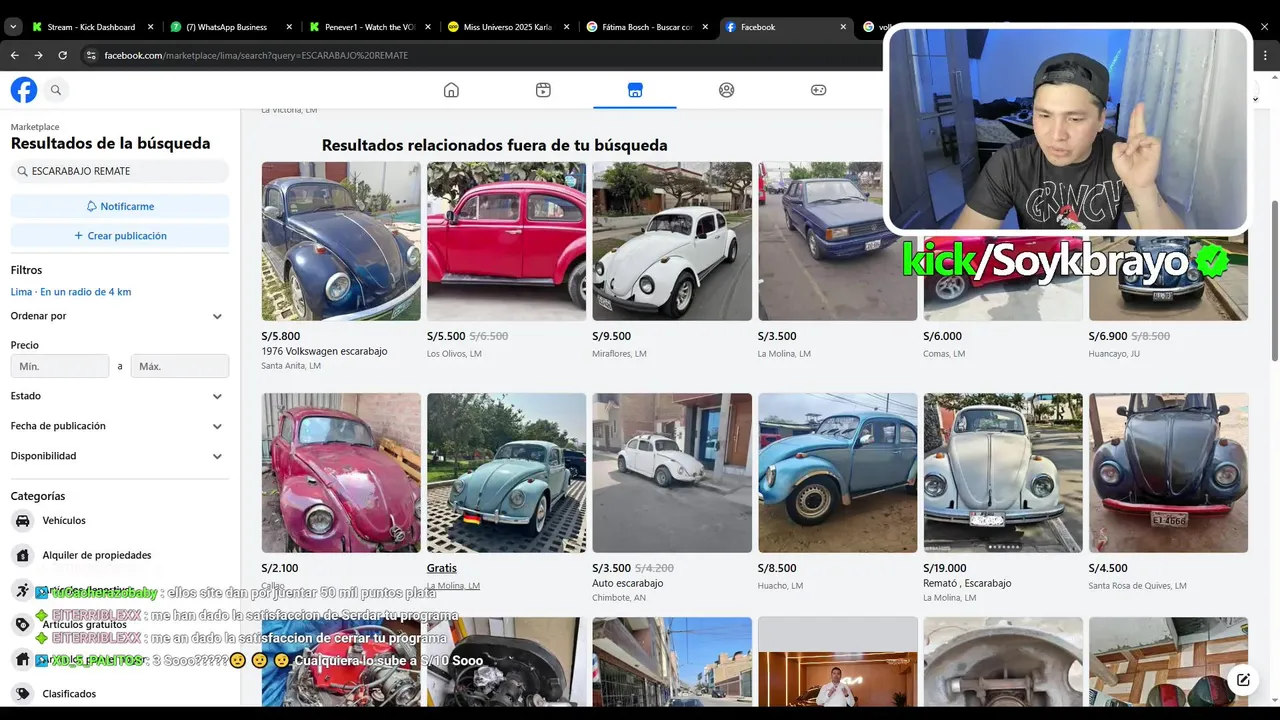Expand the Fecha de publicación filter
Viewport: 1280px width, 720px height.
120,426
